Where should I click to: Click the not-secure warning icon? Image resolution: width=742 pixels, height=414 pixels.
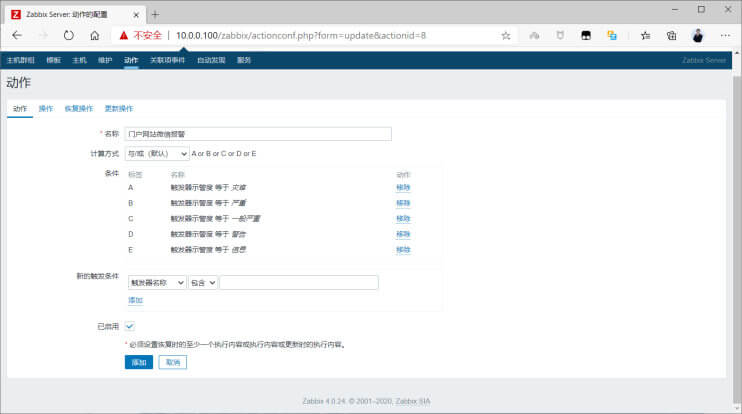(x=124, y=35)
